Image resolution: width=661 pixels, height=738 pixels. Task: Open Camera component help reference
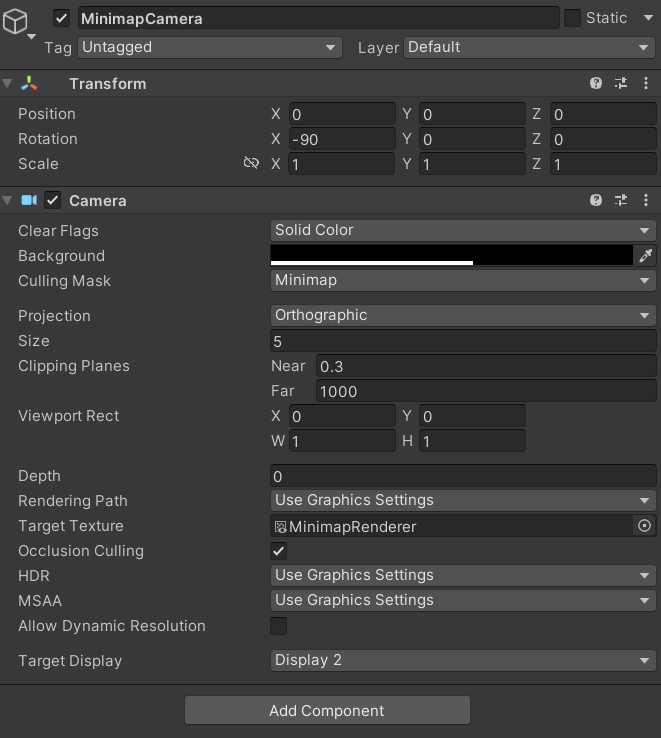596,201
